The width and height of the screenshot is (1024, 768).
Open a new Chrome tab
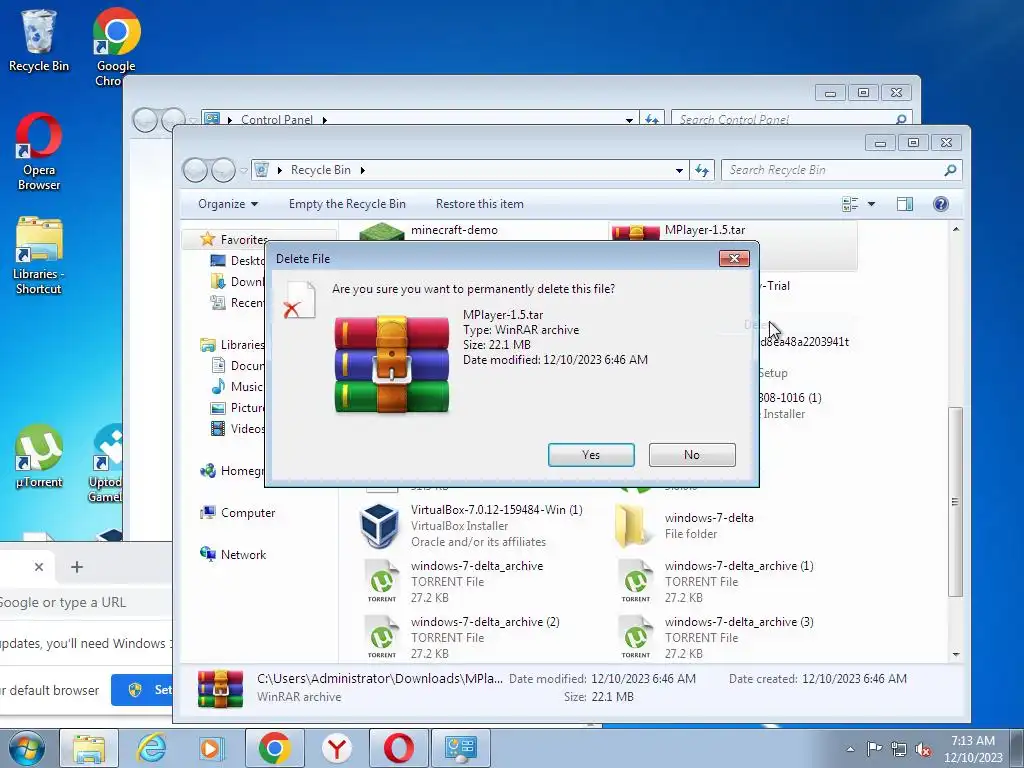76,567
